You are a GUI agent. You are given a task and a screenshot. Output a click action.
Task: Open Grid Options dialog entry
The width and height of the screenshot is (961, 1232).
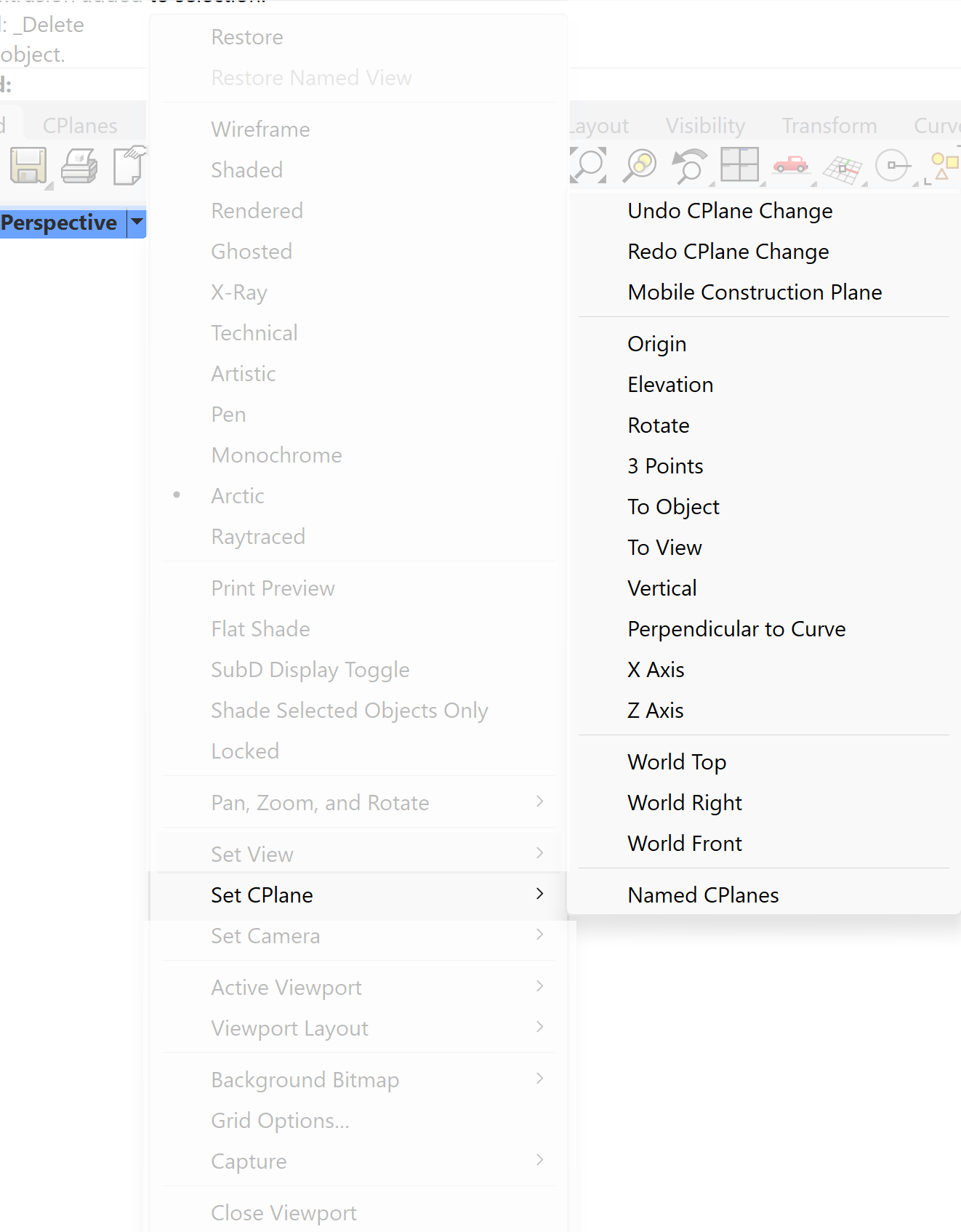[280, 1121]
